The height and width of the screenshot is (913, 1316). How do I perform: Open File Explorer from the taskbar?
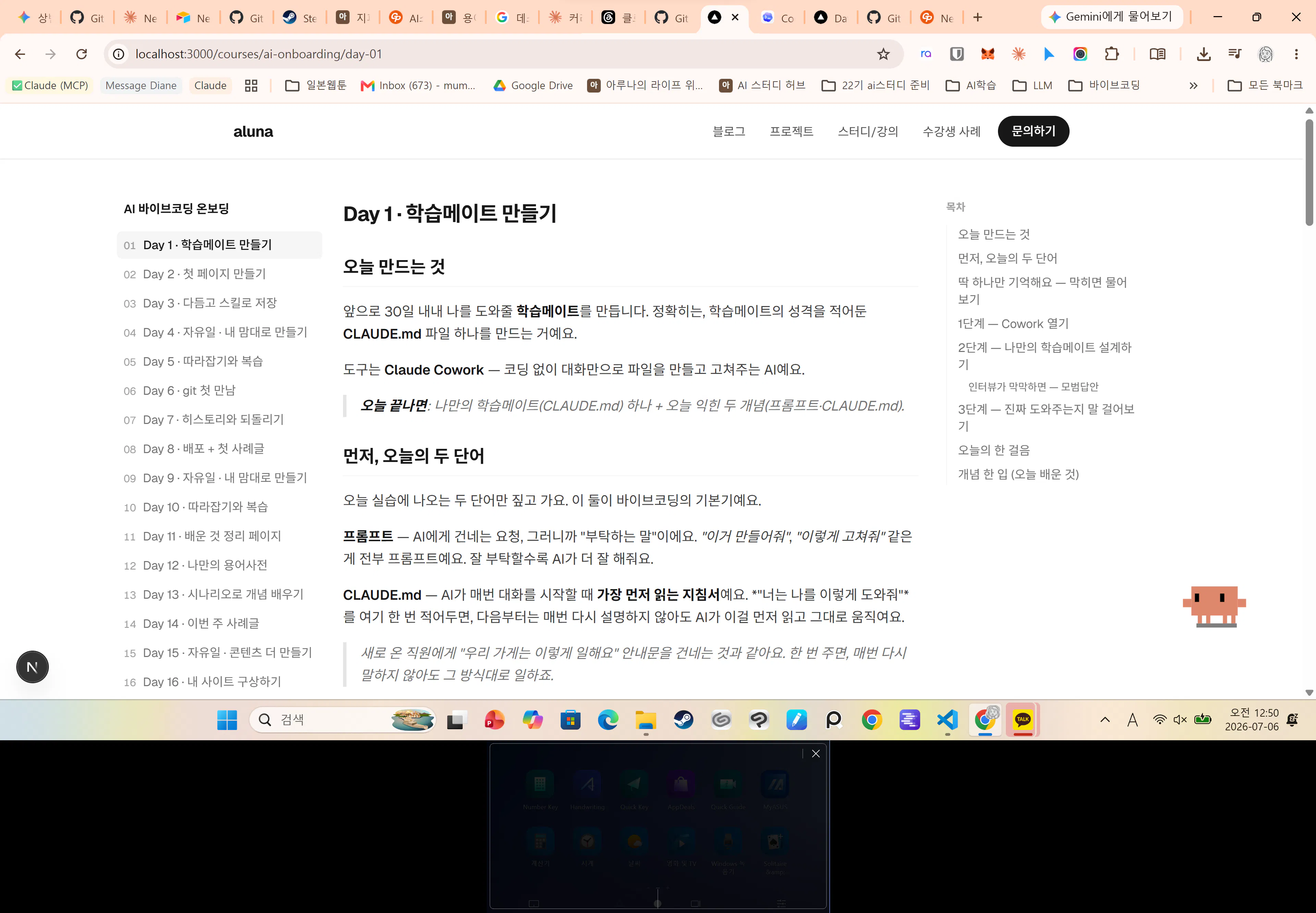pyautogui.click(x=646, y=720)
